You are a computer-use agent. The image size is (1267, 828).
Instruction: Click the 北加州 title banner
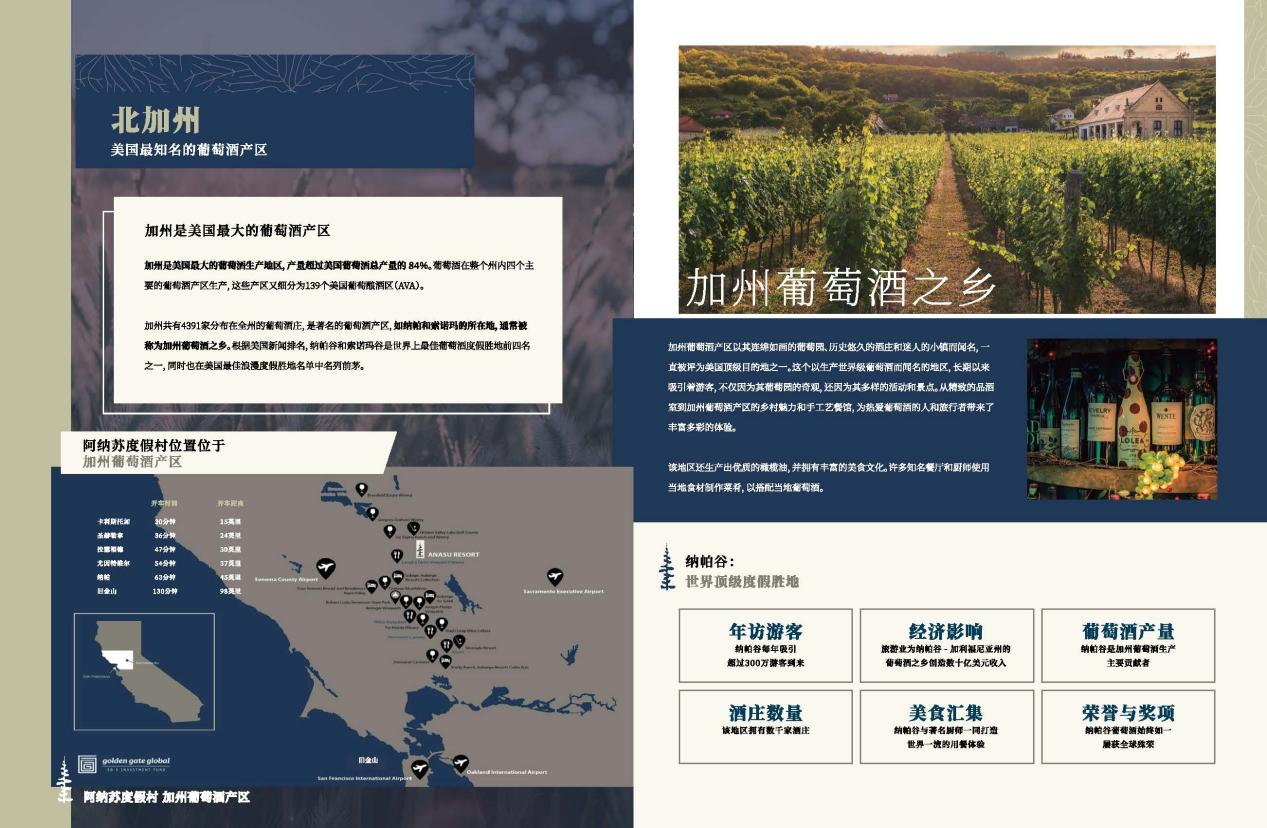click(274, 111)
